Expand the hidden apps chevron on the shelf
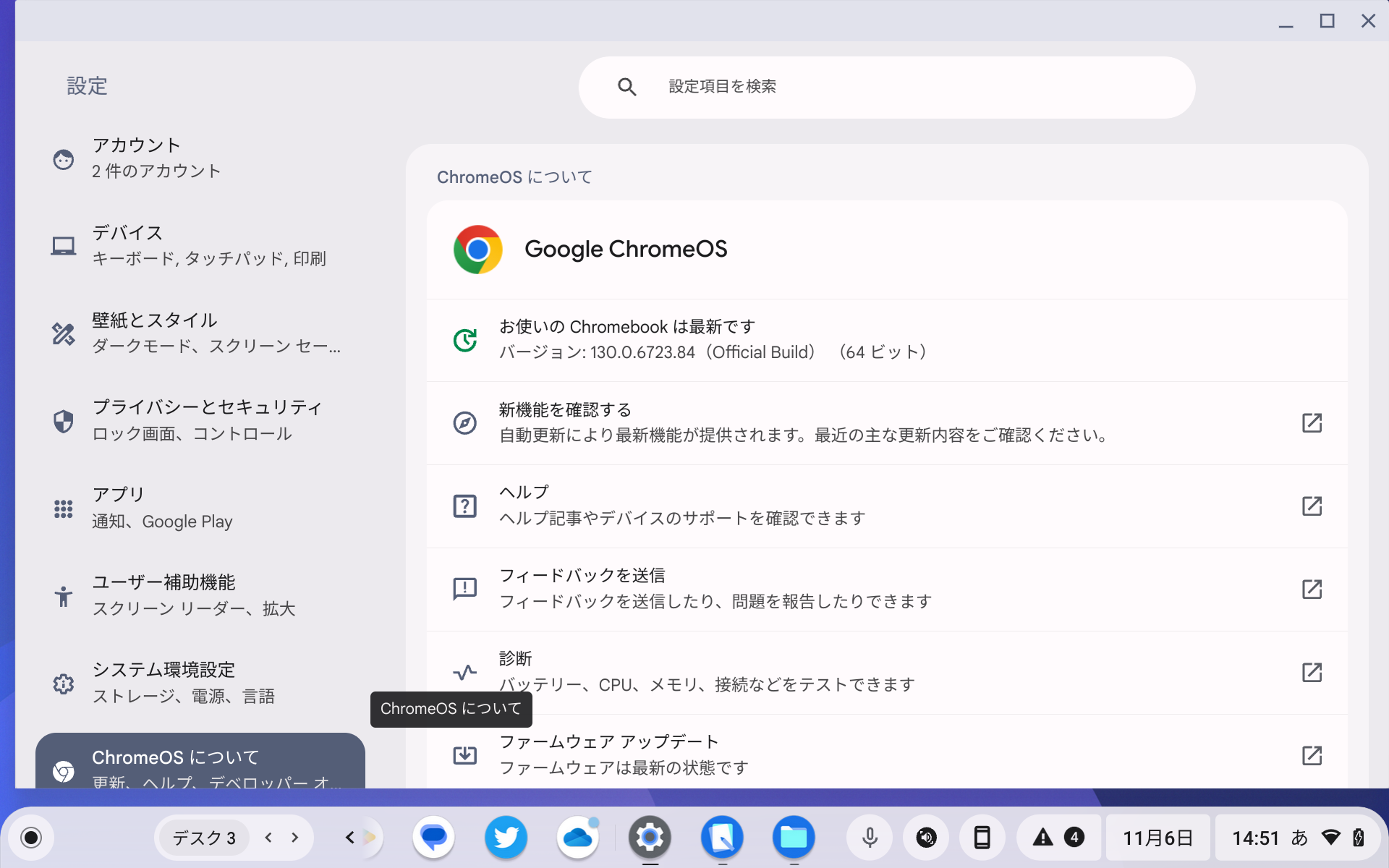Viewport: 1389px width, 868px height. [x=349, y=837]
